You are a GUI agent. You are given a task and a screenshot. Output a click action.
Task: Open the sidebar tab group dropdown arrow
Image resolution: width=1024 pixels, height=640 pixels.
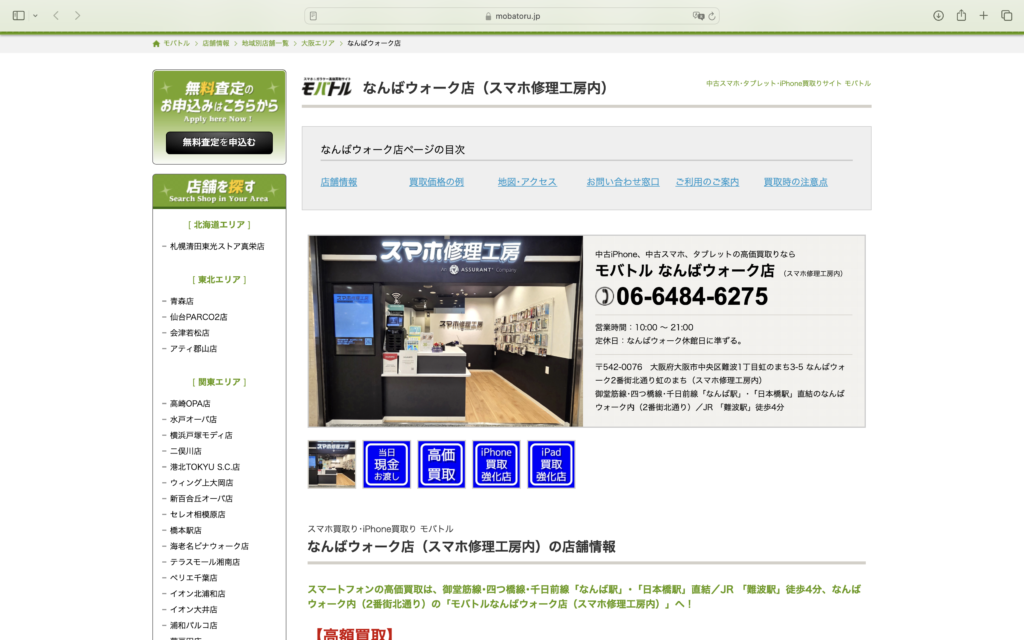click(35, 15)
